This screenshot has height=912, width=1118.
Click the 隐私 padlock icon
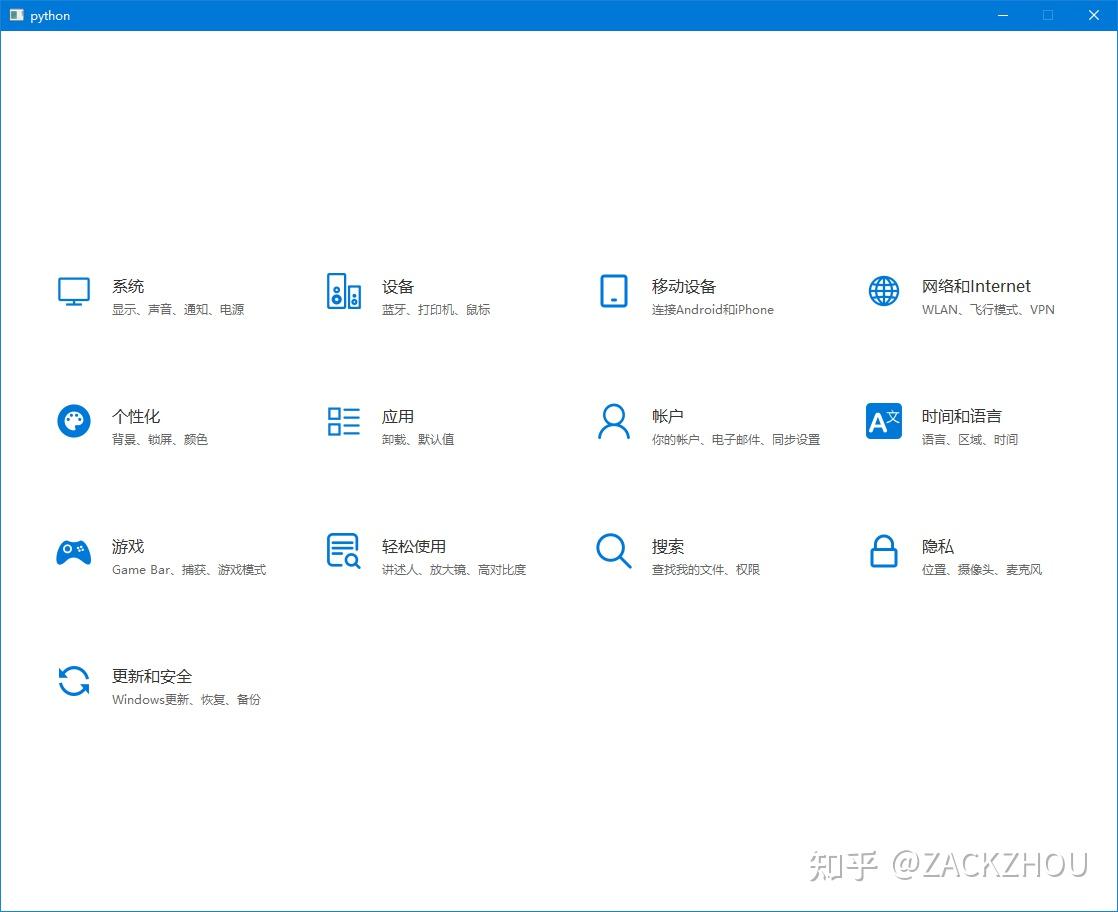coord(883,551)
